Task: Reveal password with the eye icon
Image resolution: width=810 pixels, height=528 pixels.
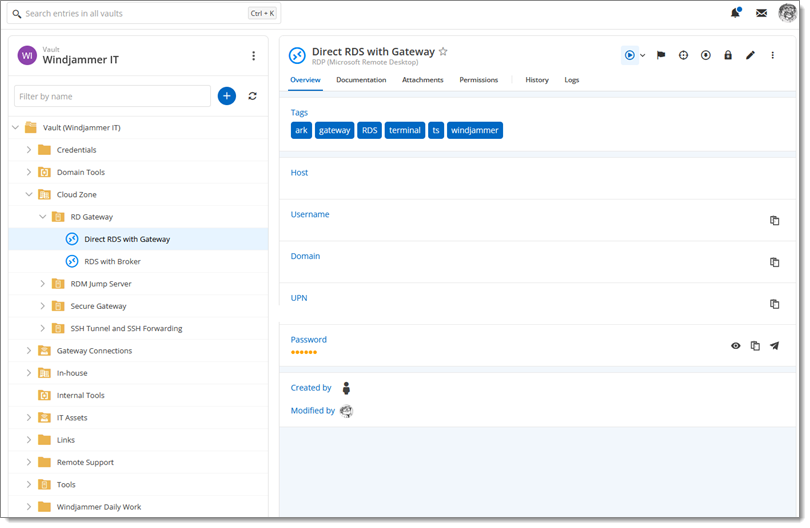Action: click(x=736, y=346)
